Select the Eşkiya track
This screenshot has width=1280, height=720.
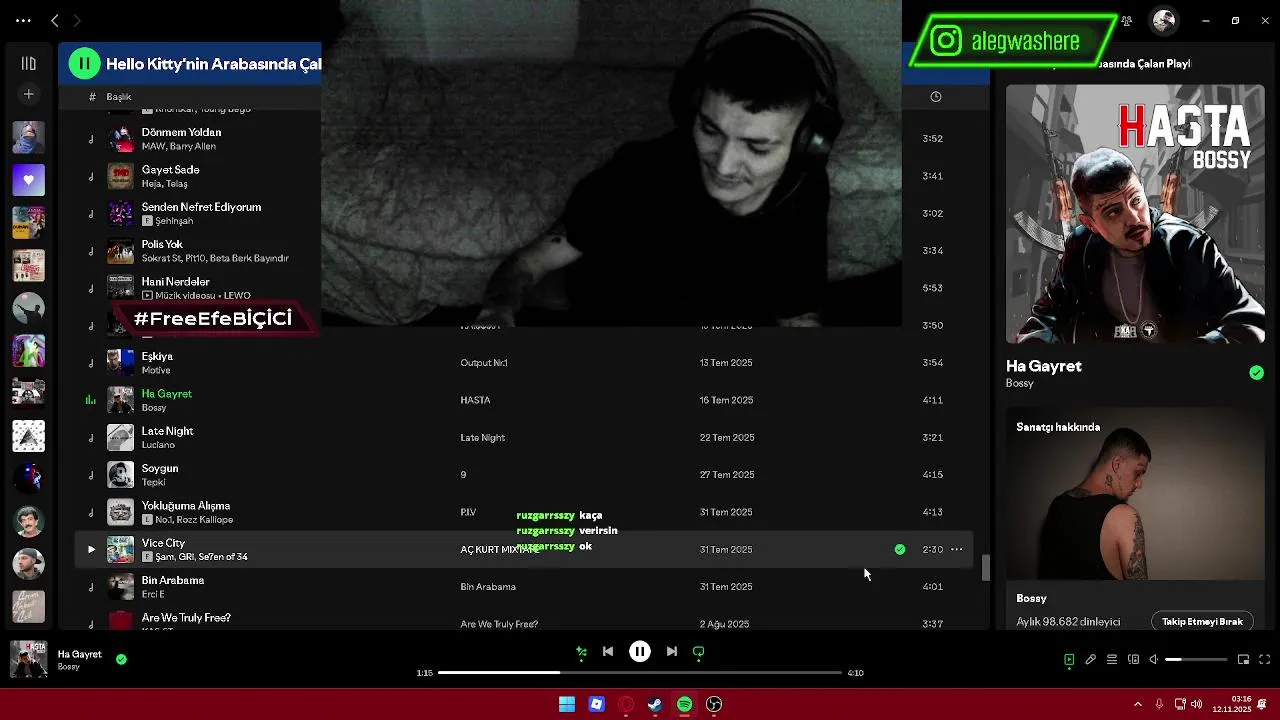[157, 356]
